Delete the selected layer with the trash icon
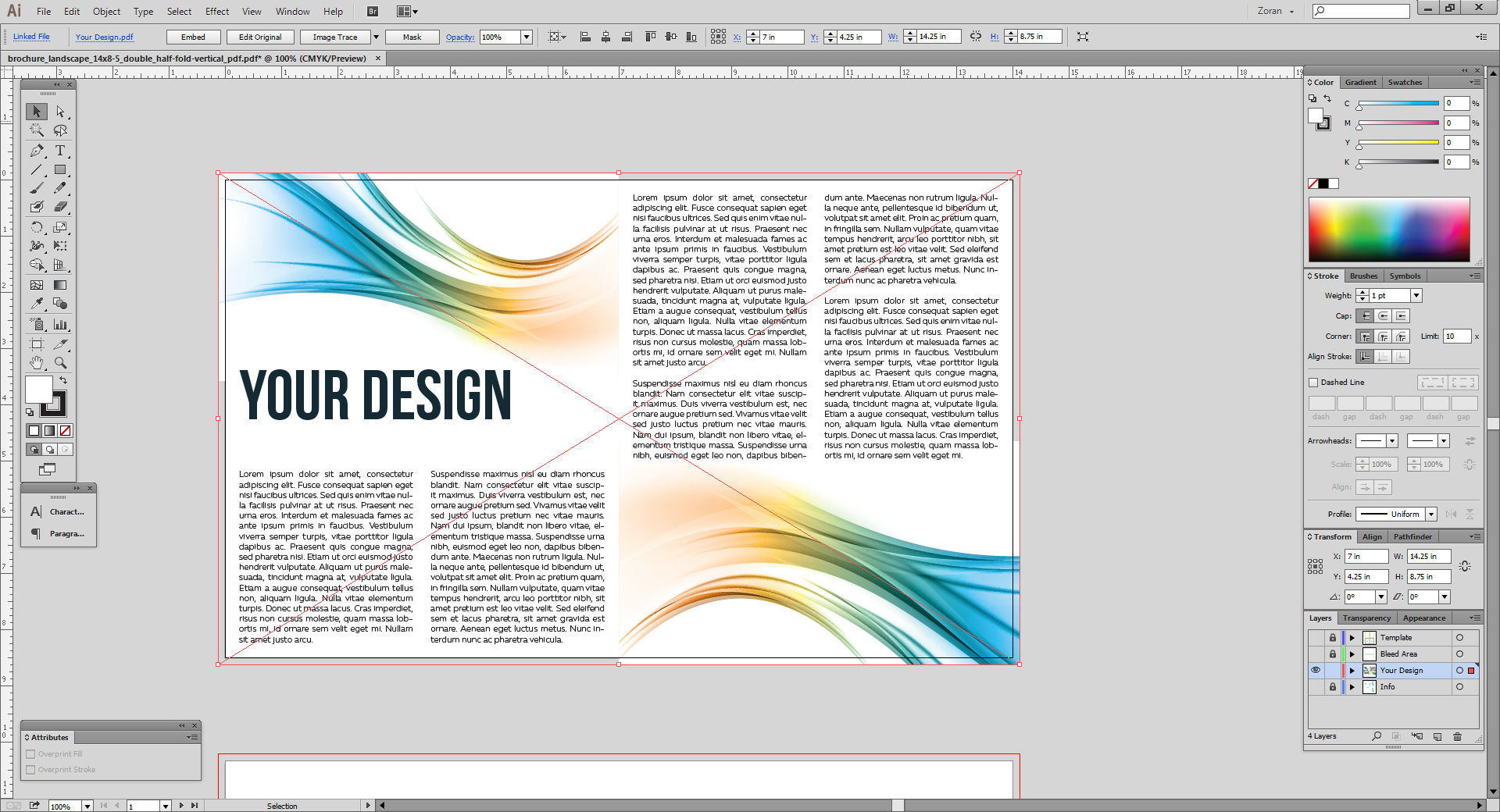The image size is (1500, 812). (x=1456, y=736)
